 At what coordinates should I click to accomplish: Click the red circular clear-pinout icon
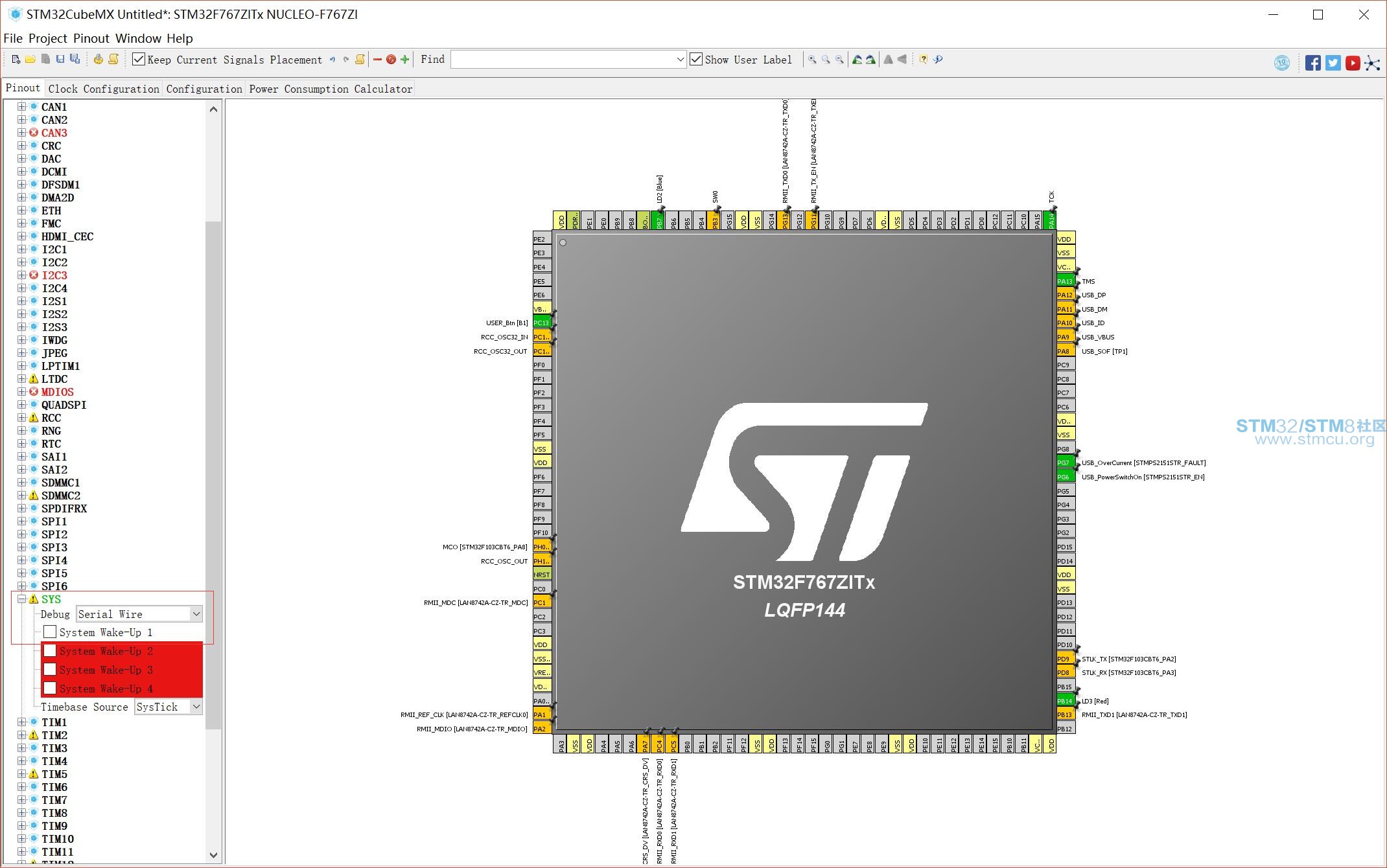coord(391,60)
